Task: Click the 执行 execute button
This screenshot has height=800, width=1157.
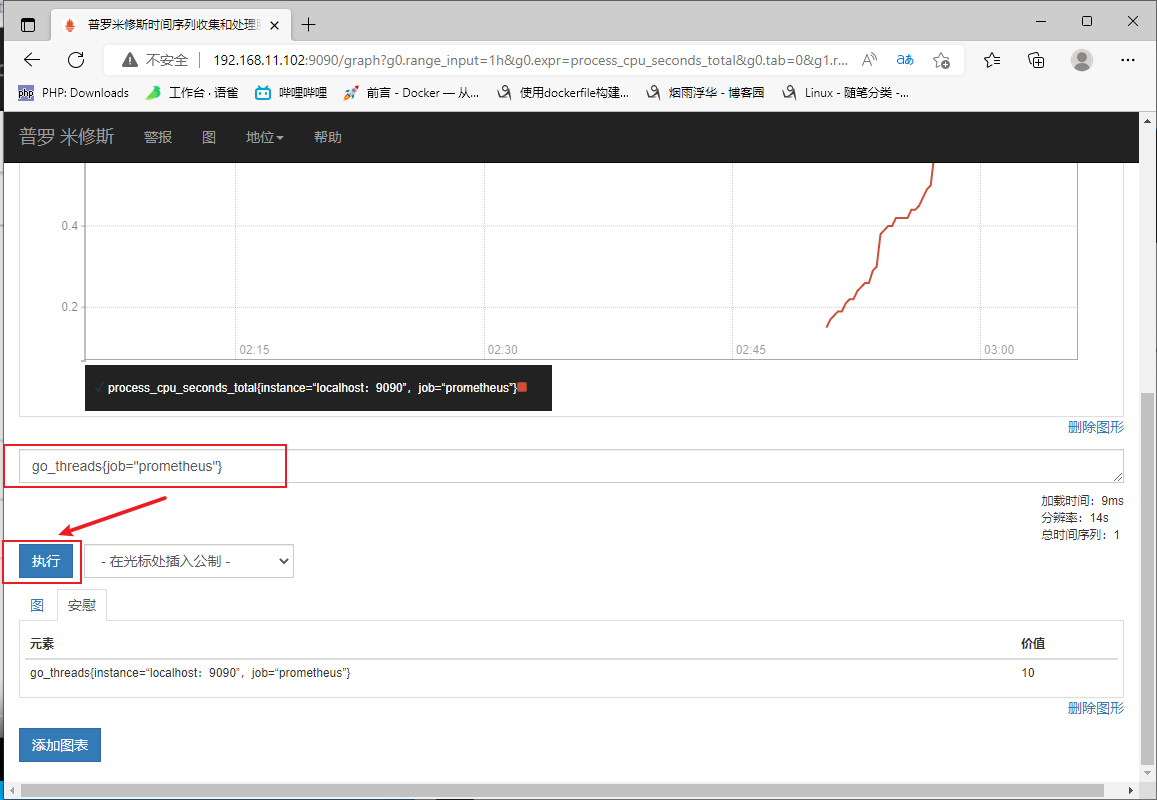Action: click(46, 561)
